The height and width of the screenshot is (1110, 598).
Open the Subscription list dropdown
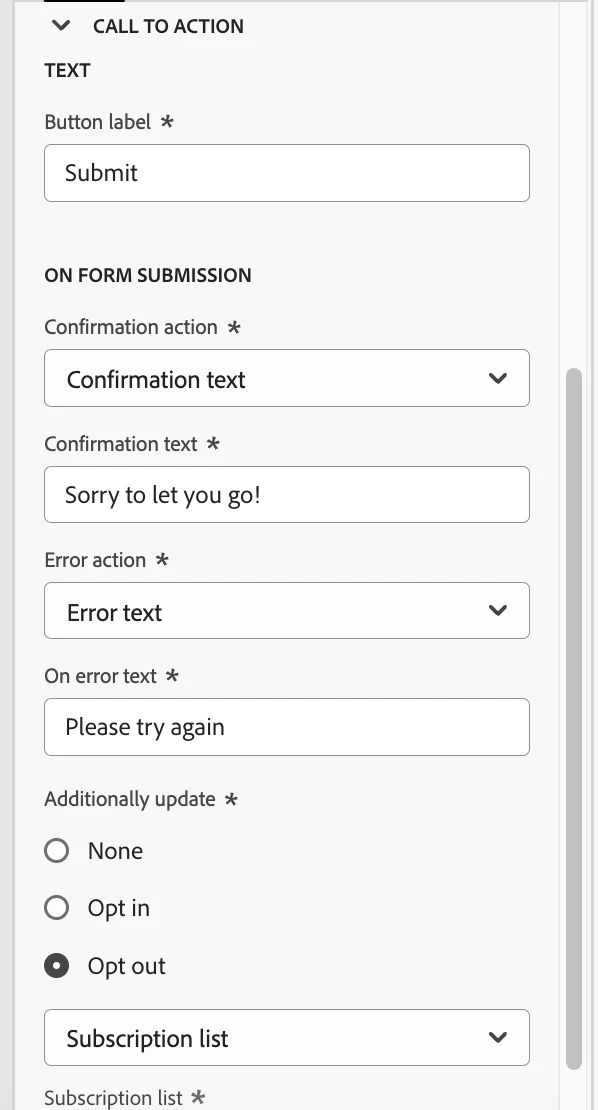287,1038
